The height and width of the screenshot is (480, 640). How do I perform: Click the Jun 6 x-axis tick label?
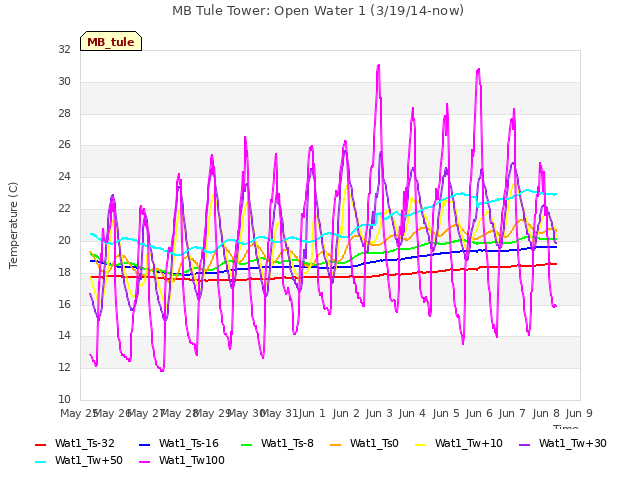[479, 413]
